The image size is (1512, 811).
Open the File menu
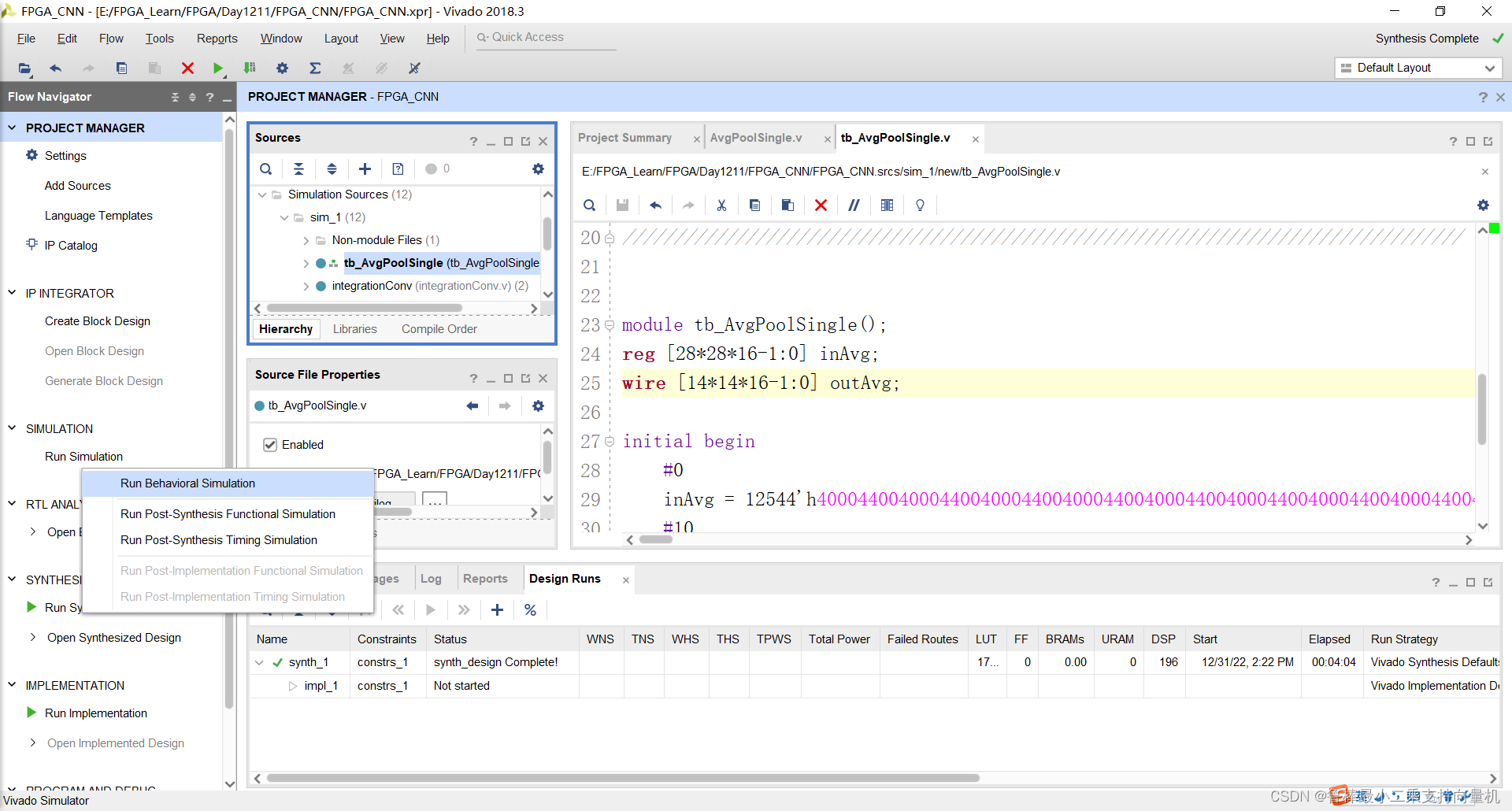click(26, 39)
